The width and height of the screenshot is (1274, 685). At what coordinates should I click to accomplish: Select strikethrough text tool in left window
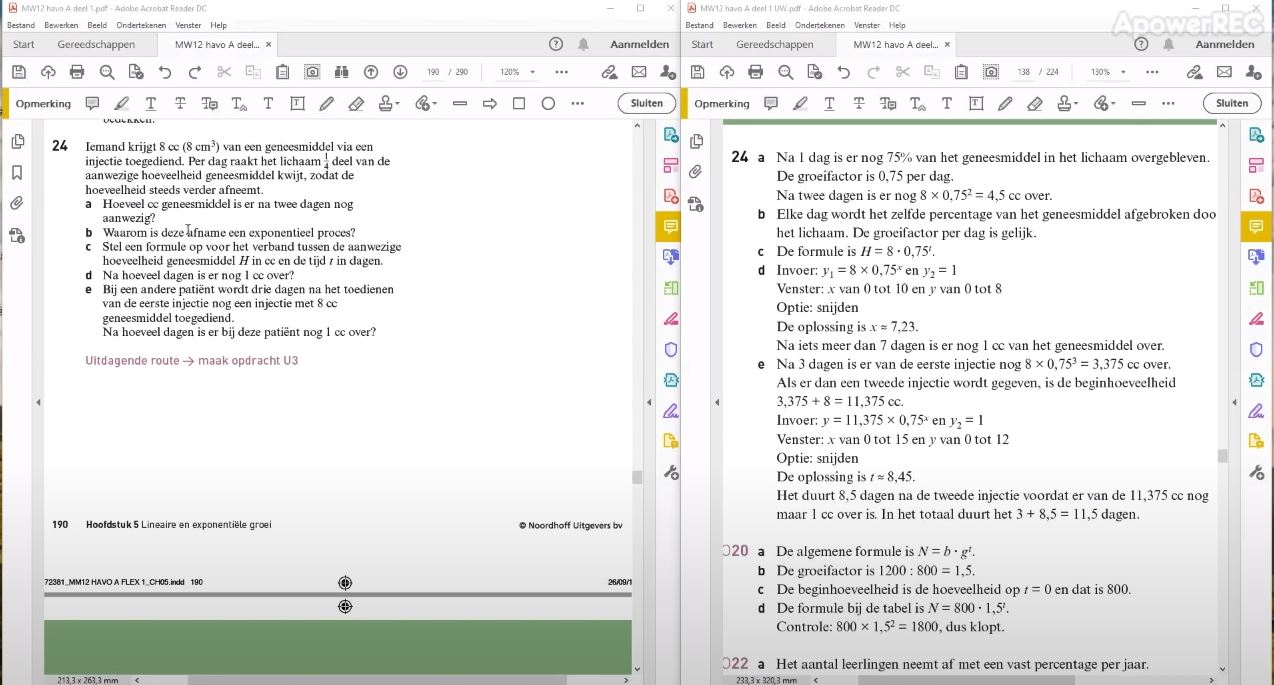pyautogui.click(x=180, y=103)
